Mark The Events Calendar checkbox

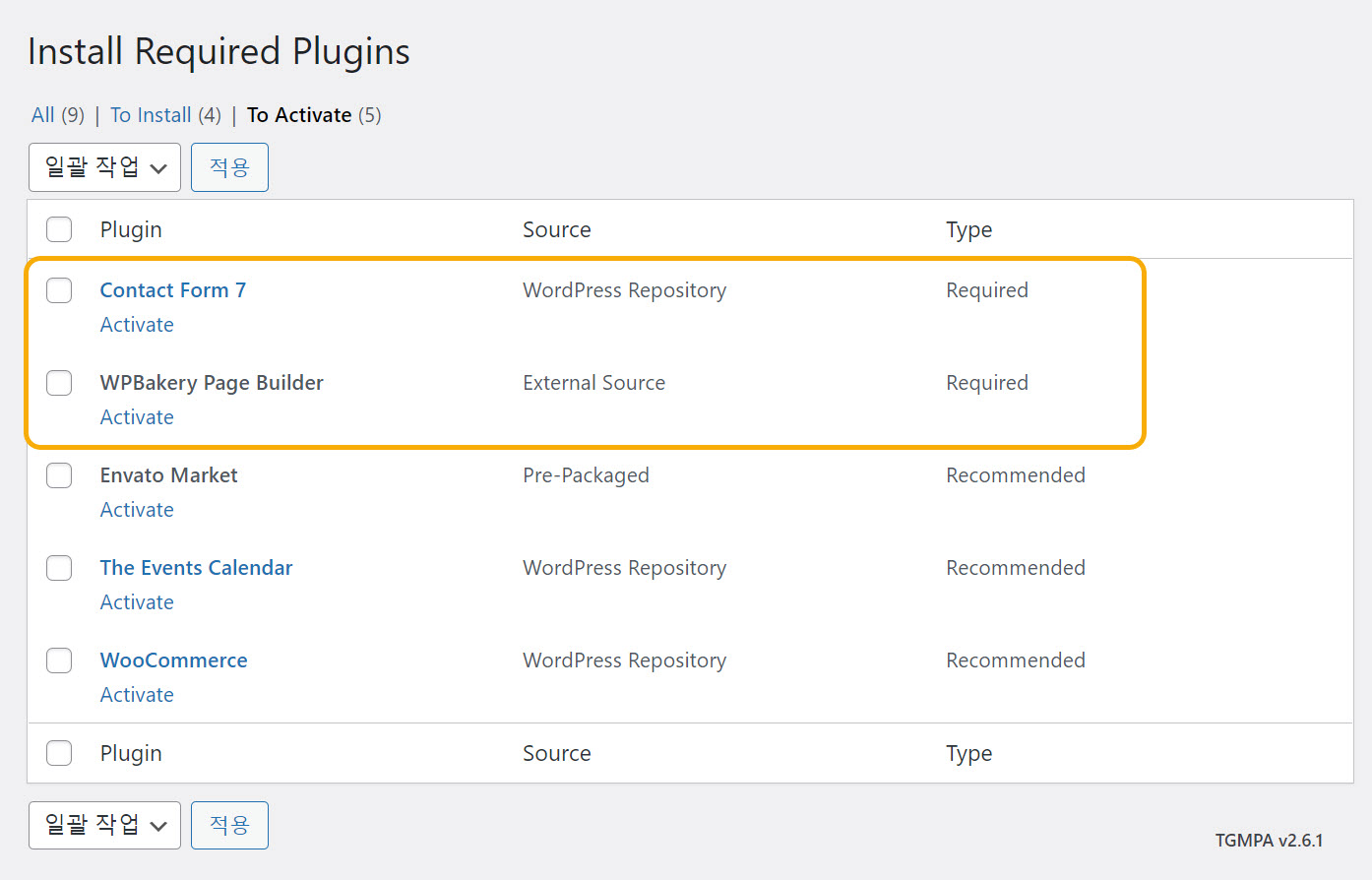59,568
